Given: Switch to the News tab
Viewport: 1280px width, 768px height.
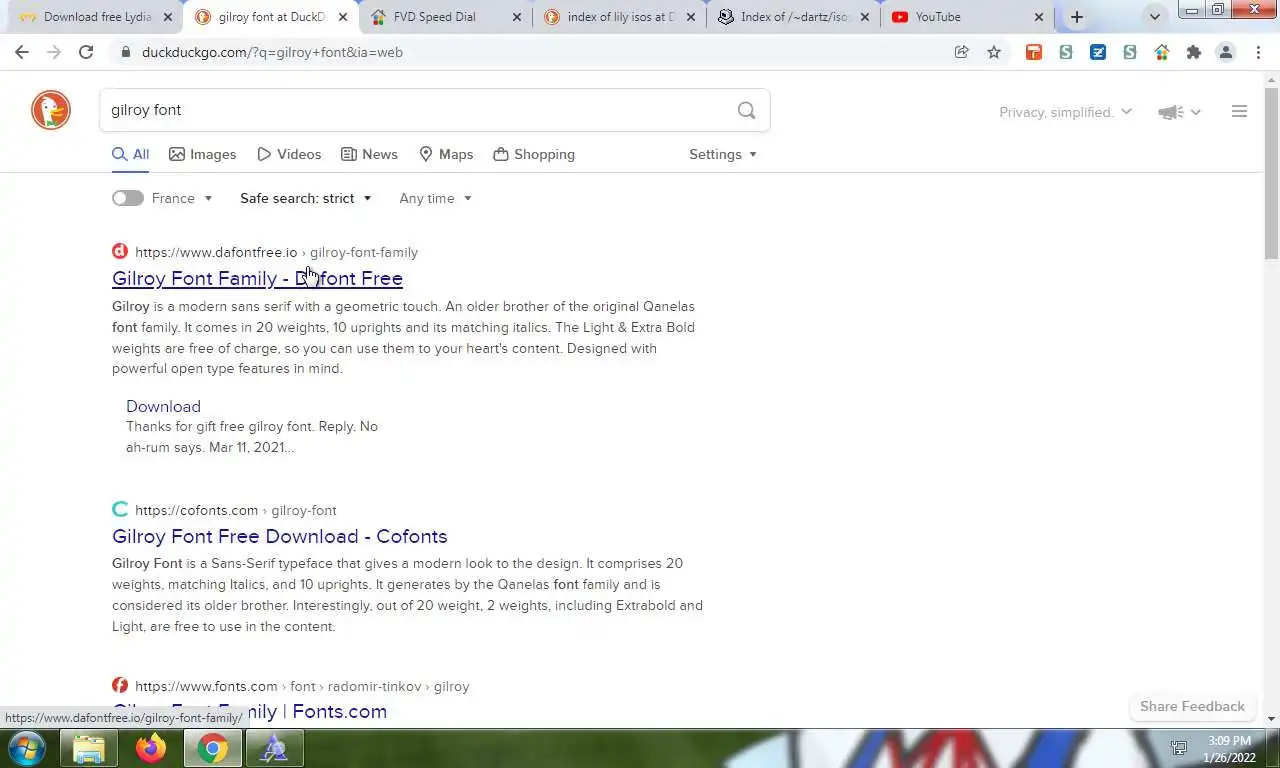Looking at the screenshot, I should [369, 154].
